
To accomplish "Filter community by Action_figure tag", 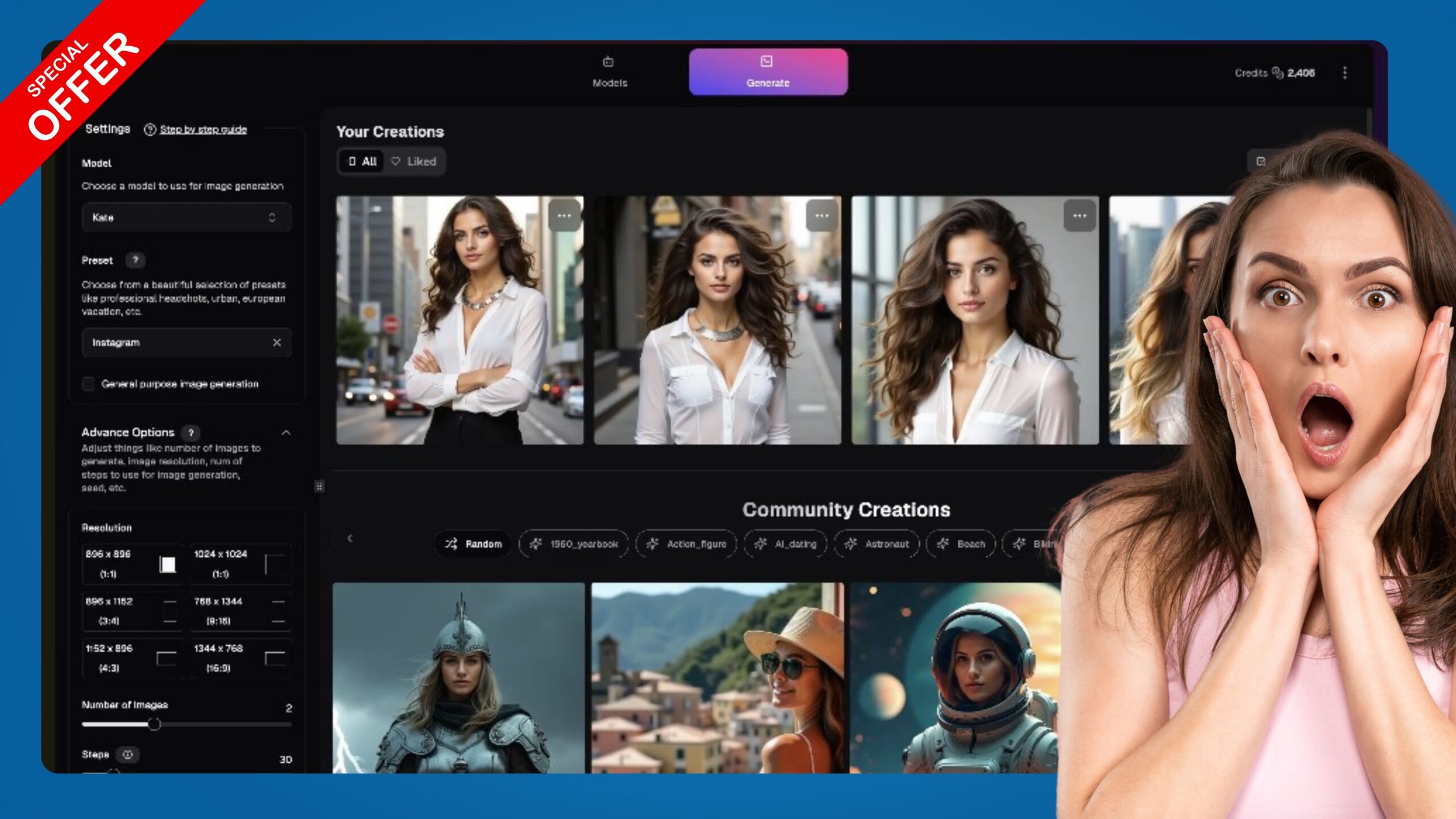I will pyautogui.click(x=686, y=544).
